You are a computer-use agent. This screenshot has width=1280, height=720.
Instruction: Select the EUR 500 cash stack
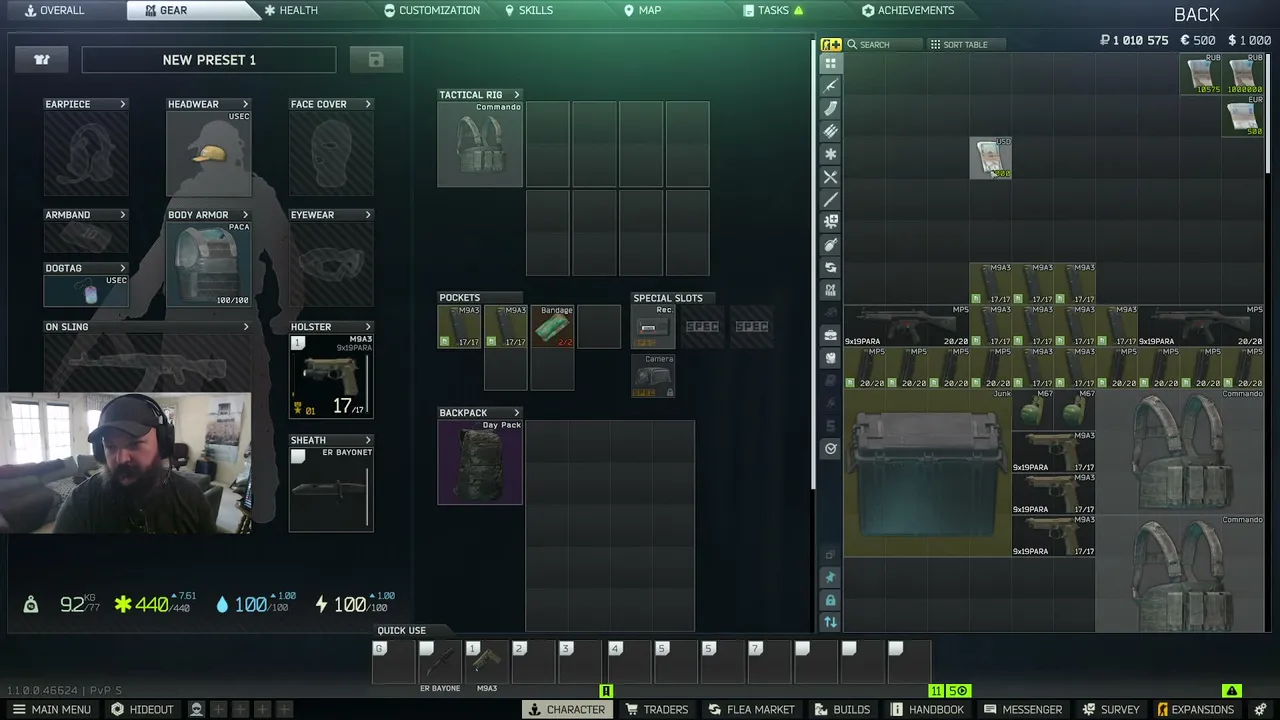1245,116
